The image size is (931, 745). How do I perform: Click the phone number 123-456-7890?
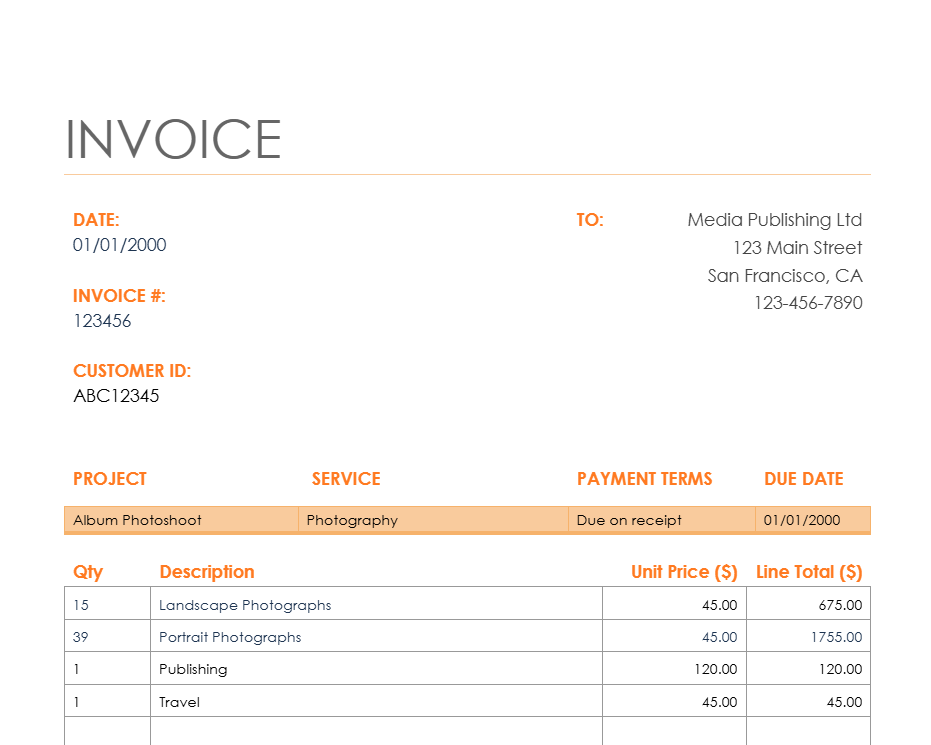point(808,303)
